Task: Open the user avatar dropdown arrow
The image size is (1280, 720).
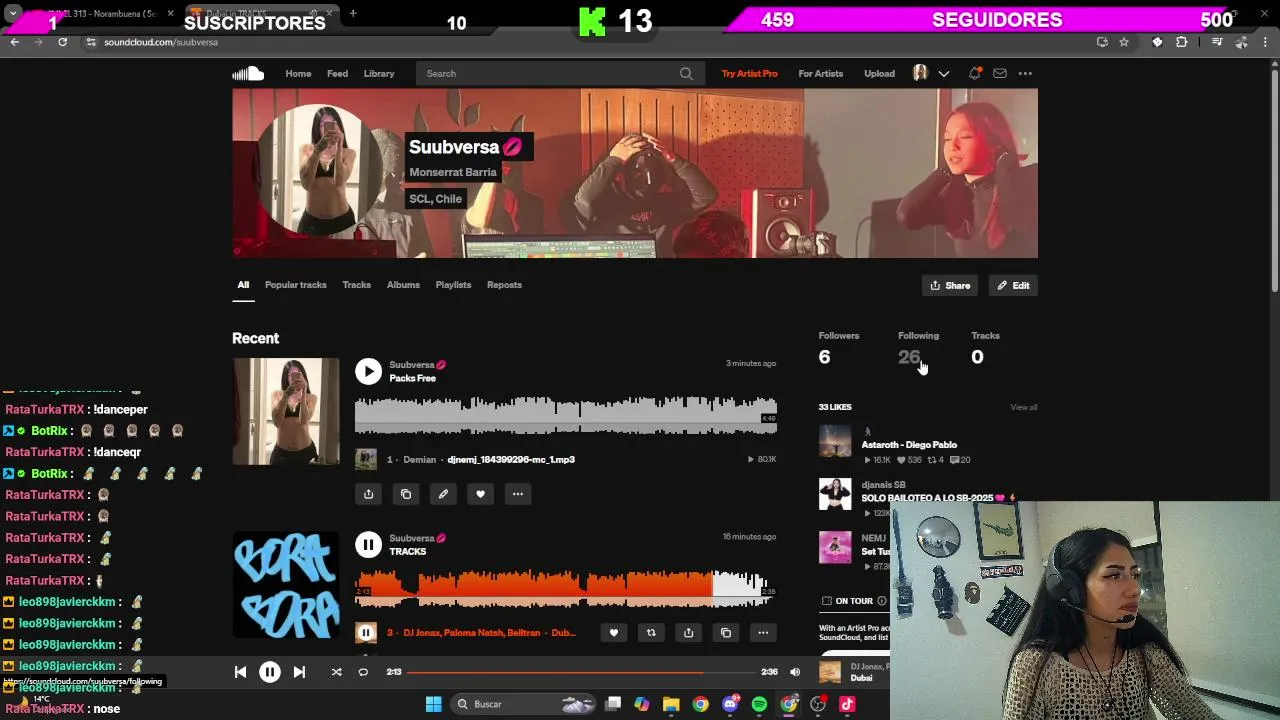Action: pyautogui.click(x=943, y=73)
